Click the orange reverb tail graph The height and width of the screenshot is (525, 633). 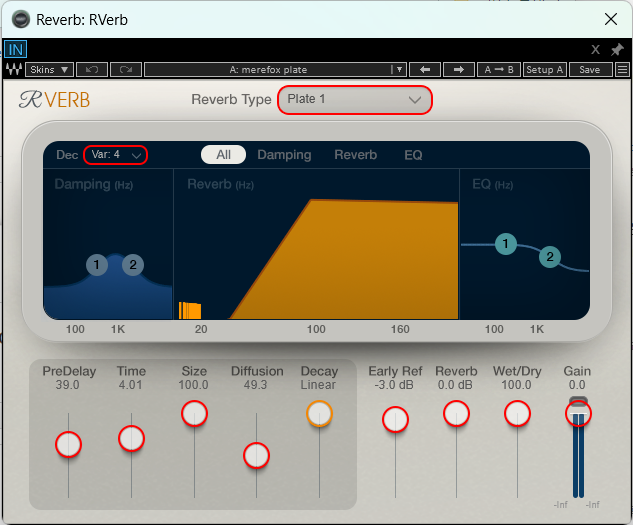355,262
